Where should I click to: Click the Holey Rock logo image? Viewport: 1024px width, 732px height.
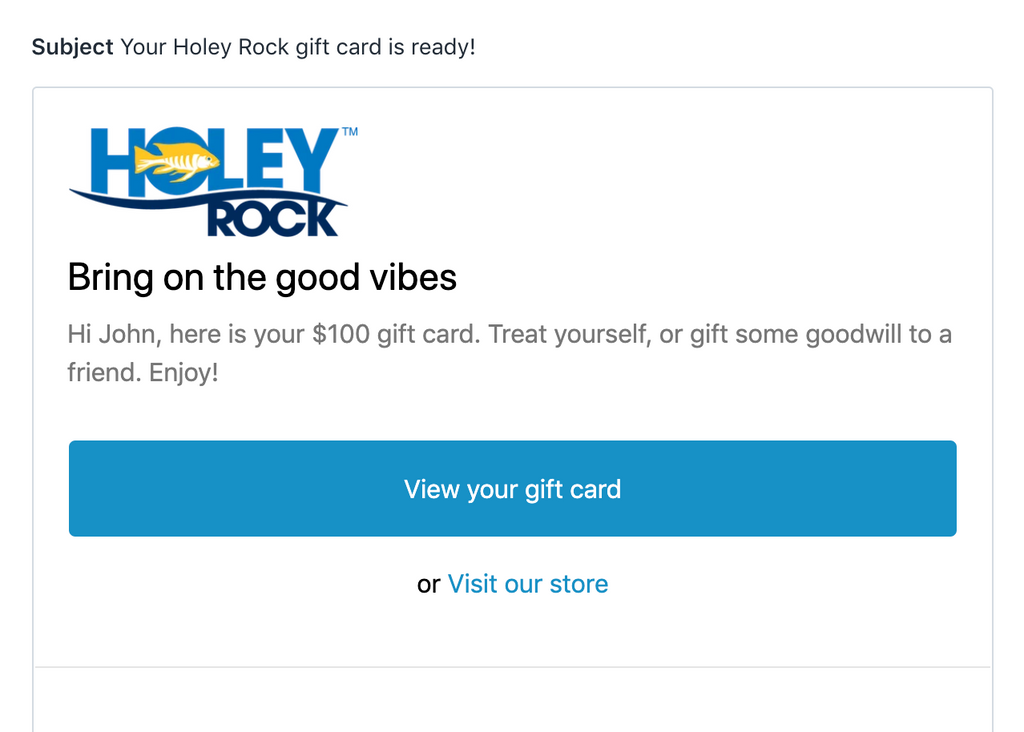[x=214, y=182]
